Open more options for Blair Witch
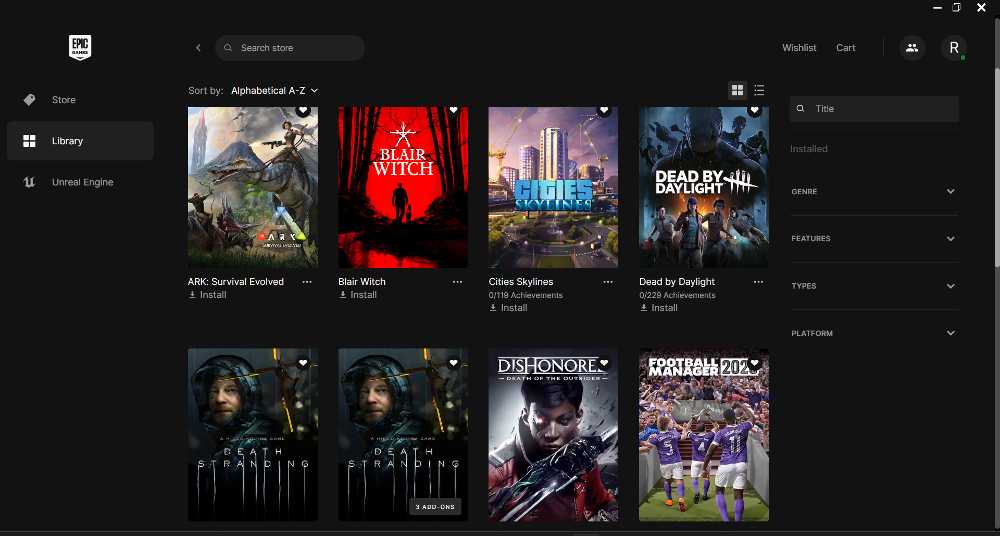Screen dimensions: 1000x536 pyautogui.click(x=458, y=282)
